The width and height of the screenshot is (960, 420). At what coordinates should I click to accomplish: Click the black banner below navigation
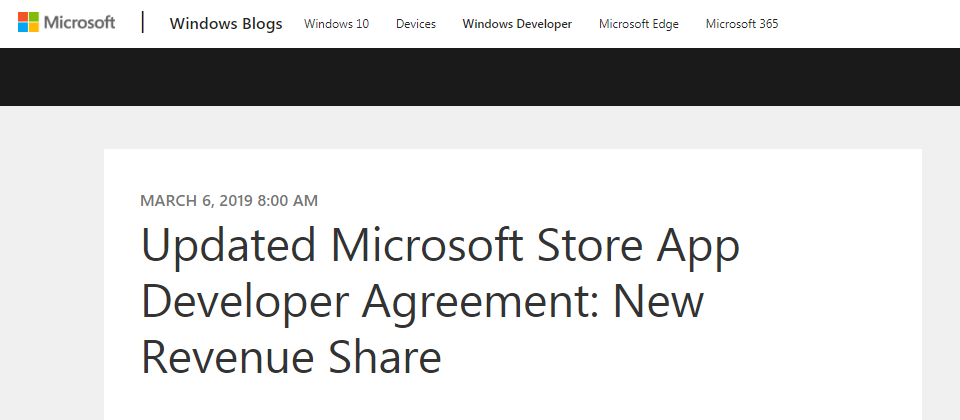coord(480,77)
